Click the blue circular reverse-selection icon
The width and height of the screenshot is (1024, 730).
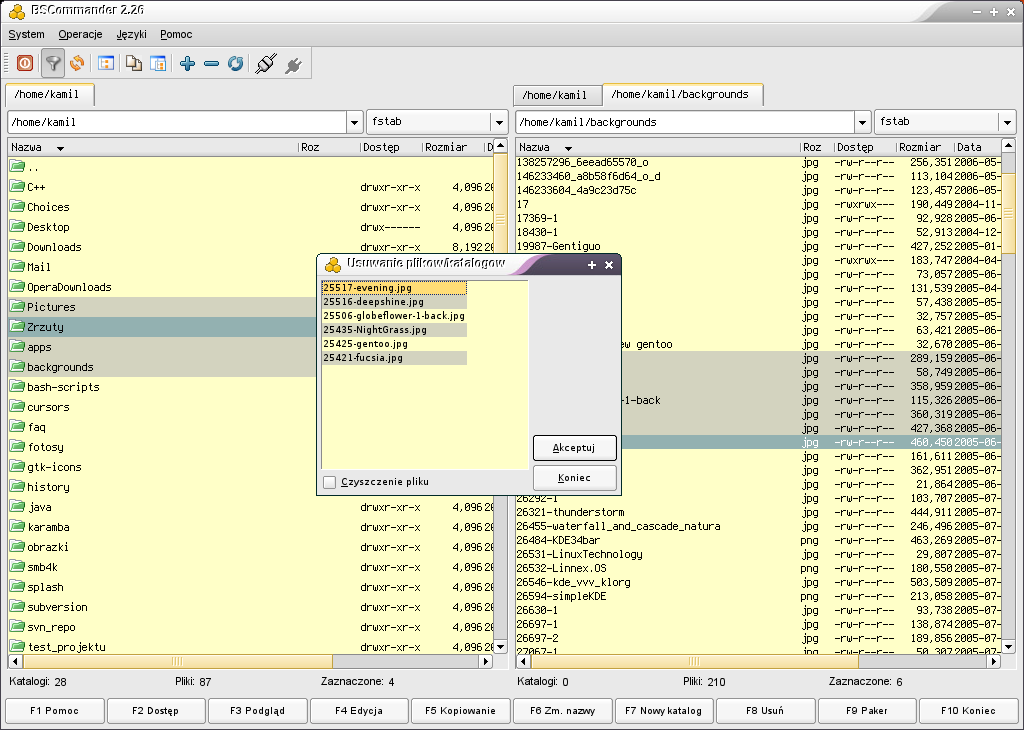pos(235,63)
